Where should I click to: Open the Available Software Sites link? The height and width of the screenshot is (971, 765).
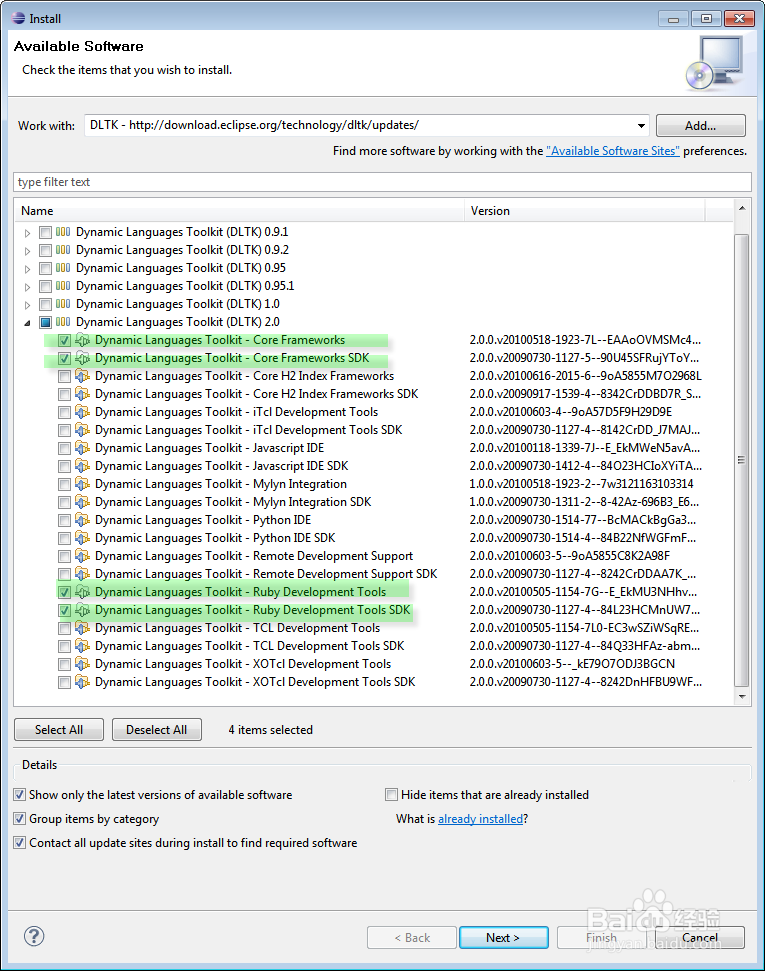[613, 150]
